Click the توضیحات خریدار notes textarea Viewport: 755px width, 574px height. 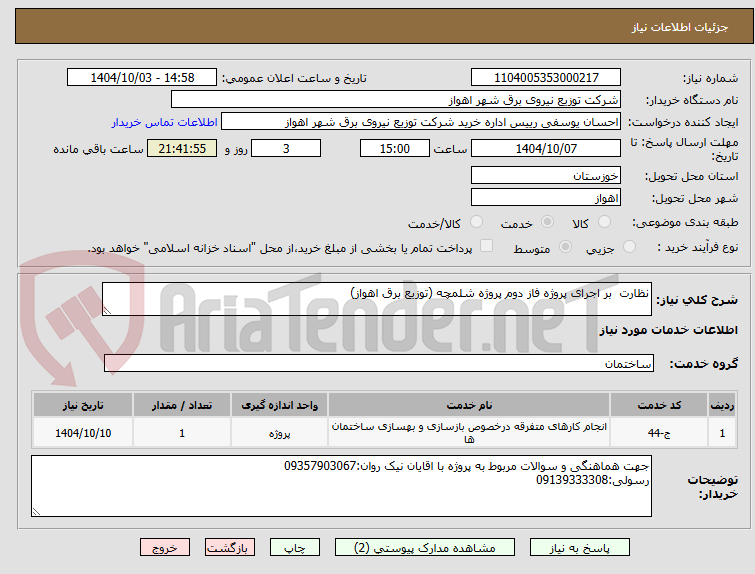[341, 486]
